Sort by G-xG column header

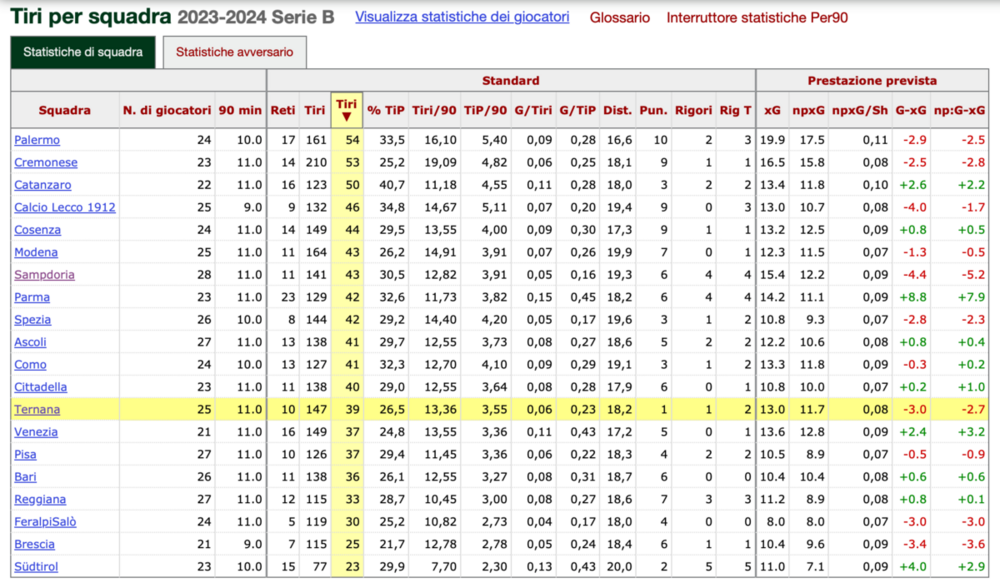[911, 110]
